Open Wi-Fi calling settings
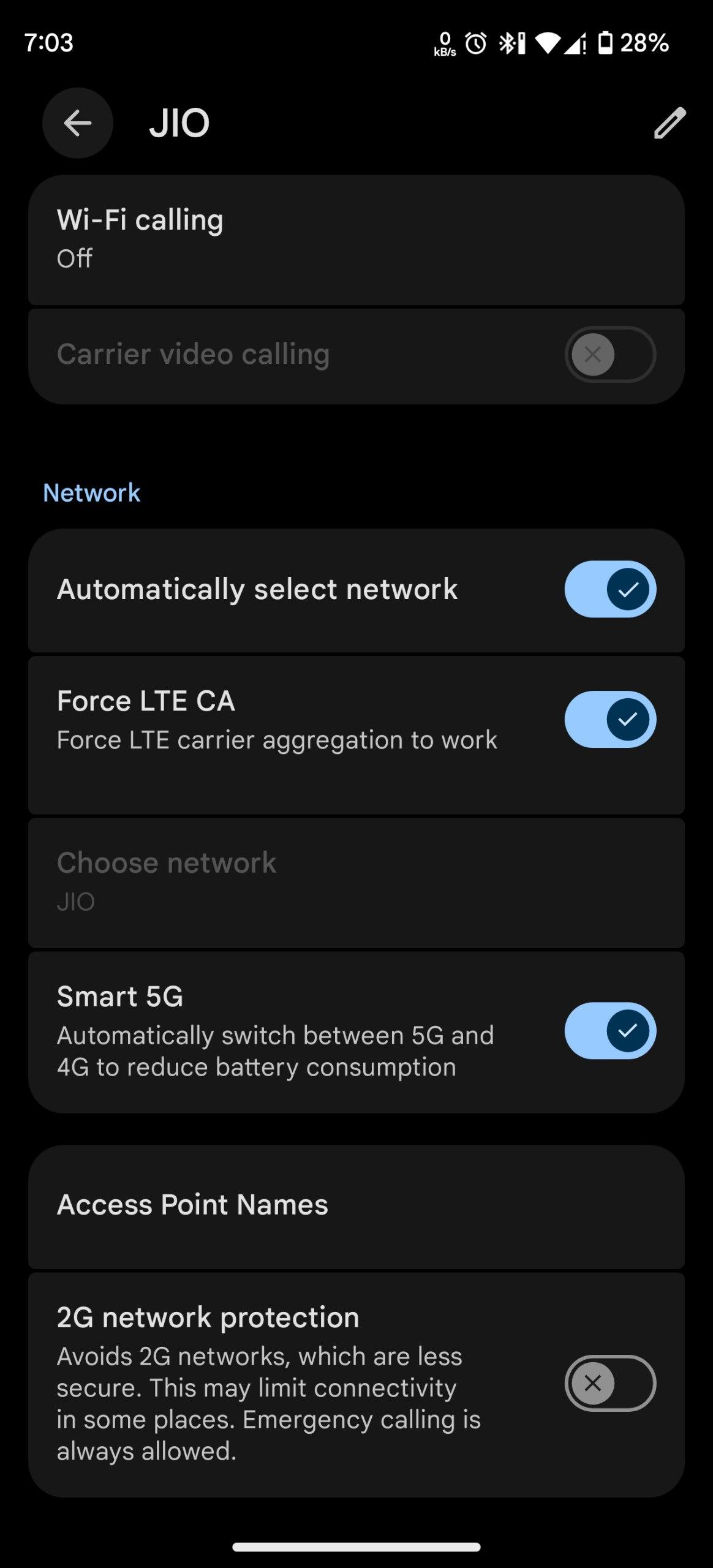Screen dimensions: 713x1568 (356, 239)
